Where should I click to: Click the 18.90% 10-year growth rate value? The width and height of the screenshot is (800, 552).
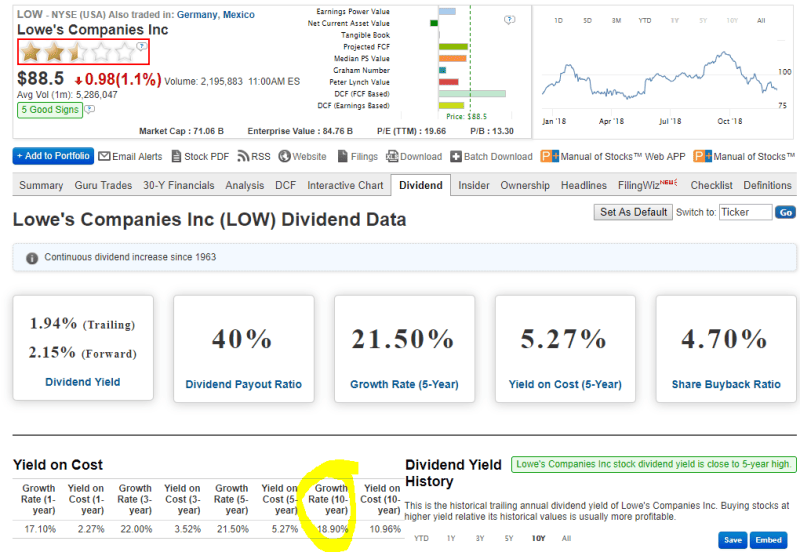332,529
